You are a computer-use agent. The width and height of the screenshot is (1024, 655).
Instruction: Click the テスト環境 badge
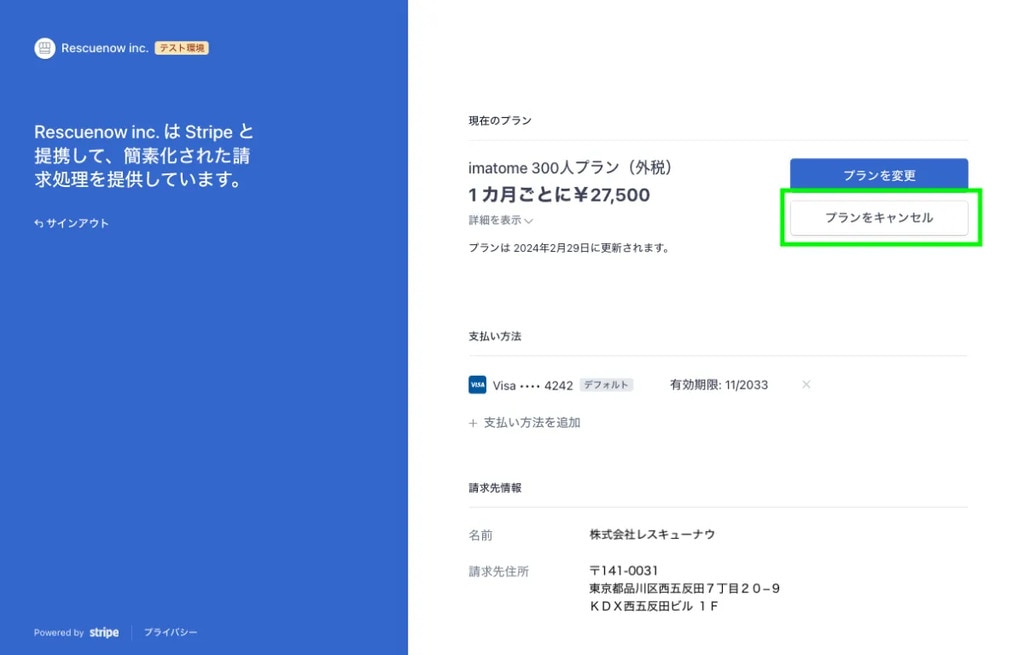click(181, 48)
